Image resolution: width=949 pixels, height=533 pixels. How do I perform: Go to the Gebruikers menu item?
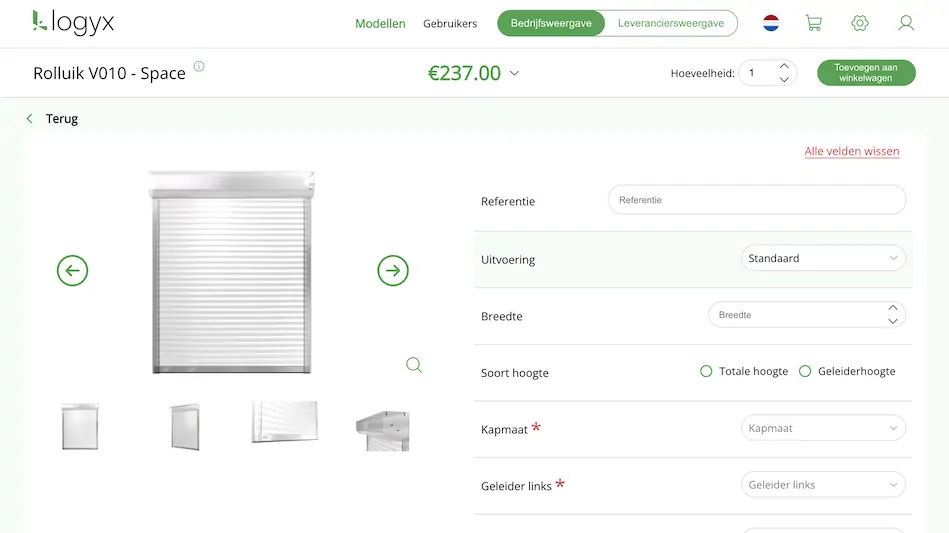pyautogui.click(x=450, y=24)
